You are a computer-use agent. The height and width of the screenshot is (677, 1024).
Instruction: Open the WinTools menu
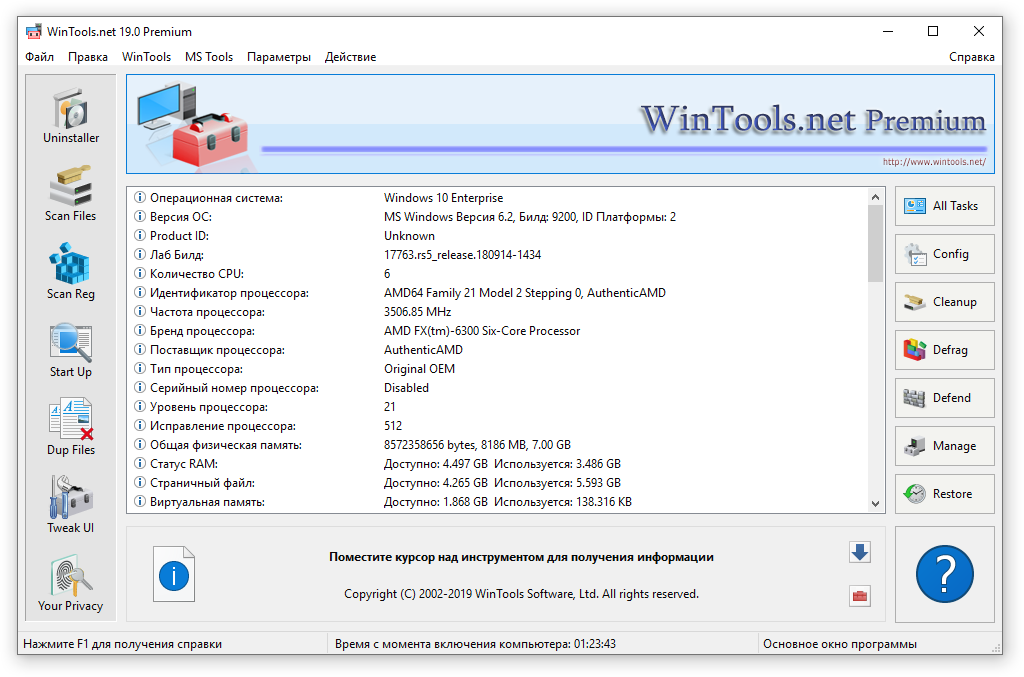click(146, 57)
